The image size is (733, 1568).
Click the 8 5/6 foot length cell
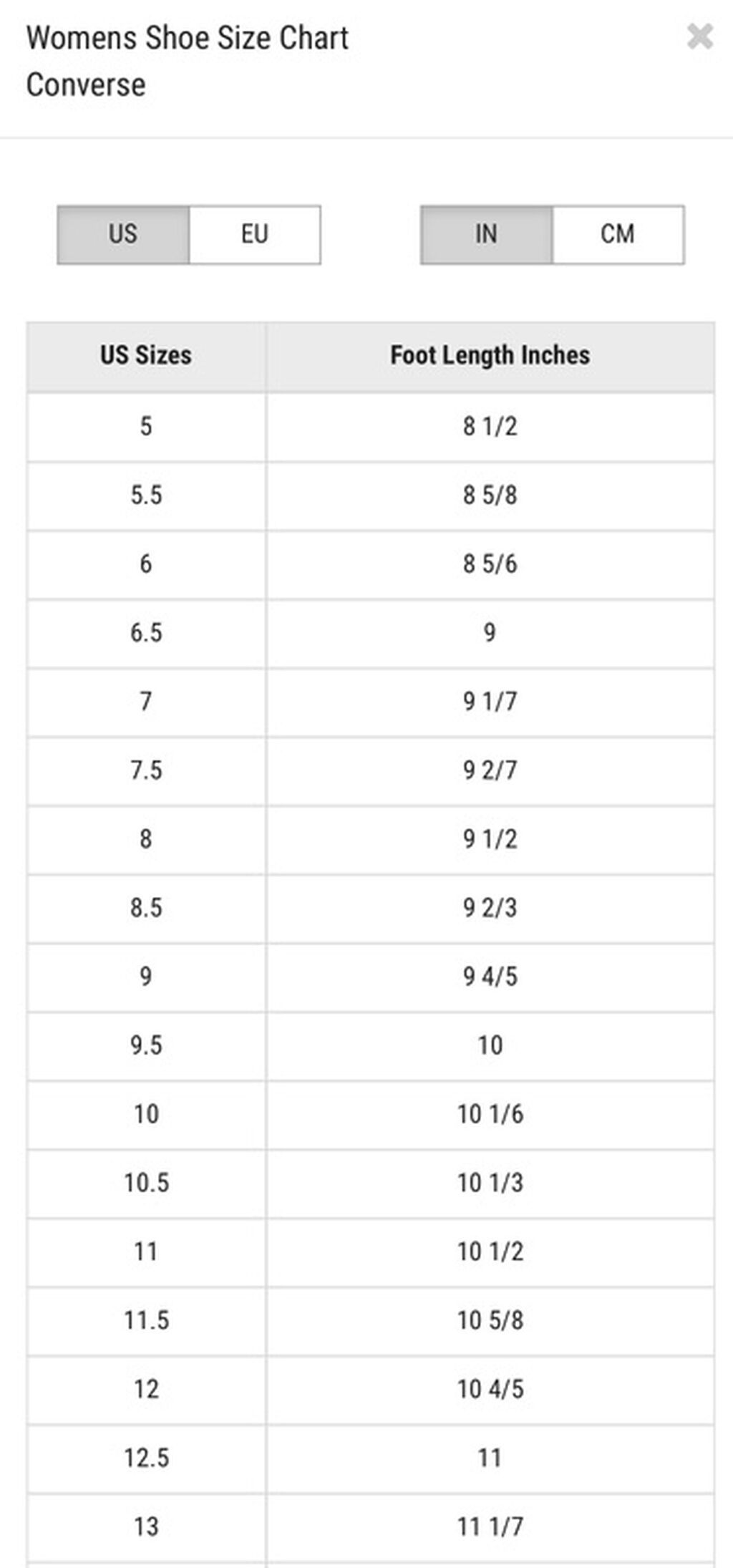490,564
